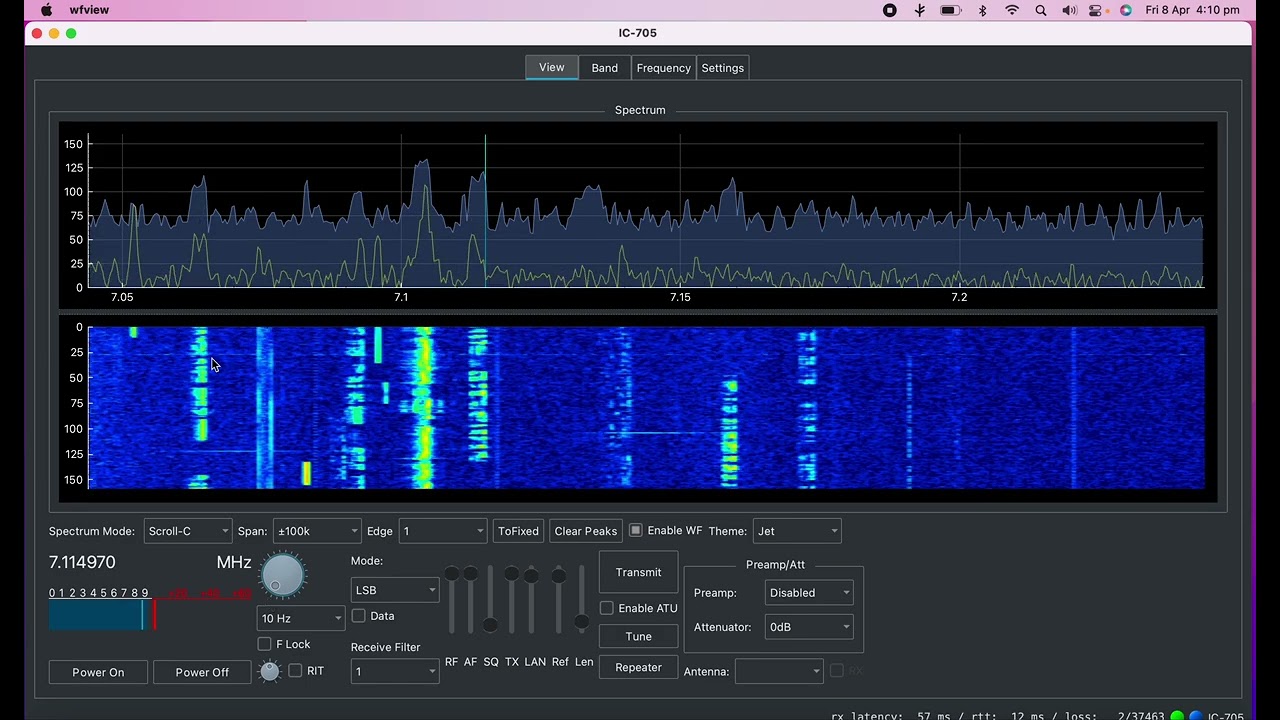Expand the Mode dropdown showing LSB
This screenshot has height=720, width=1280.
[394, 590]
